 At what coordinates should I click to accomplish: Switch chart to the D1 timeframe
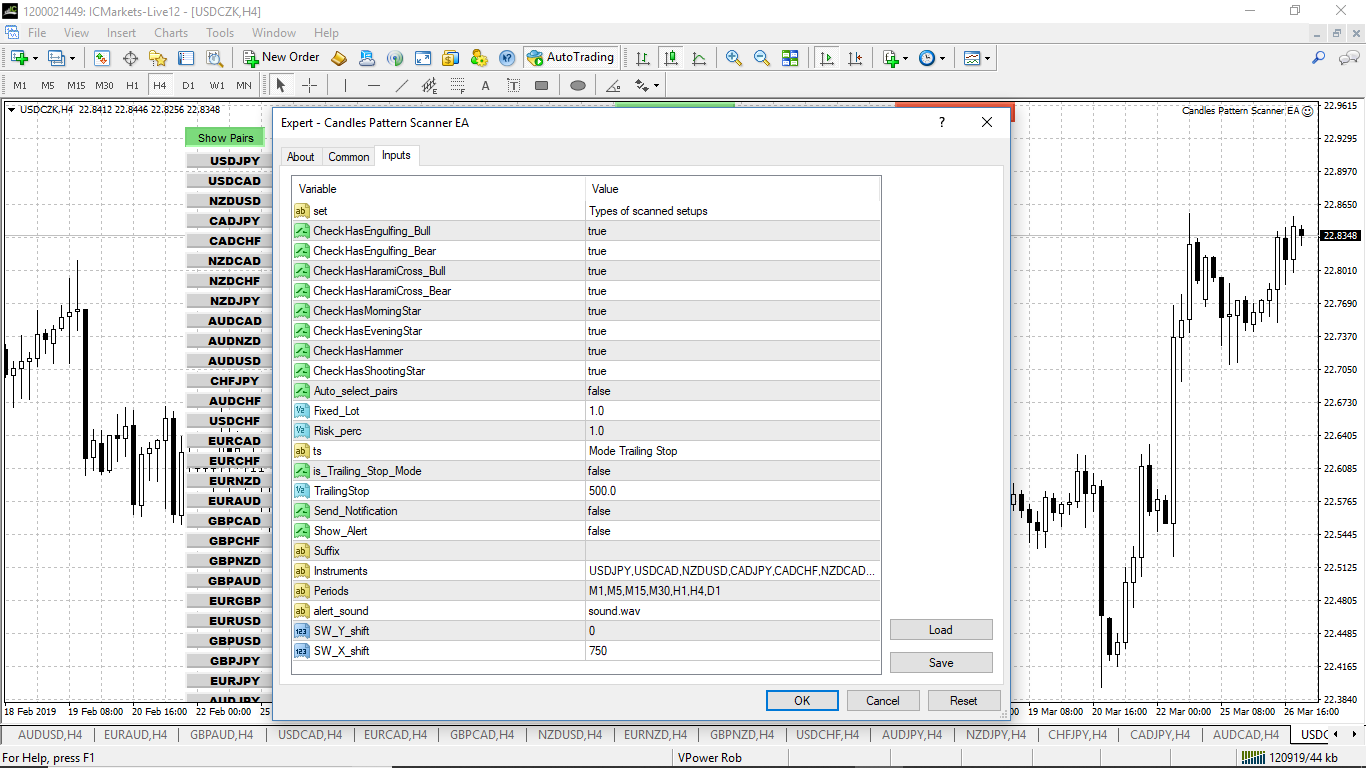(188, 85)
